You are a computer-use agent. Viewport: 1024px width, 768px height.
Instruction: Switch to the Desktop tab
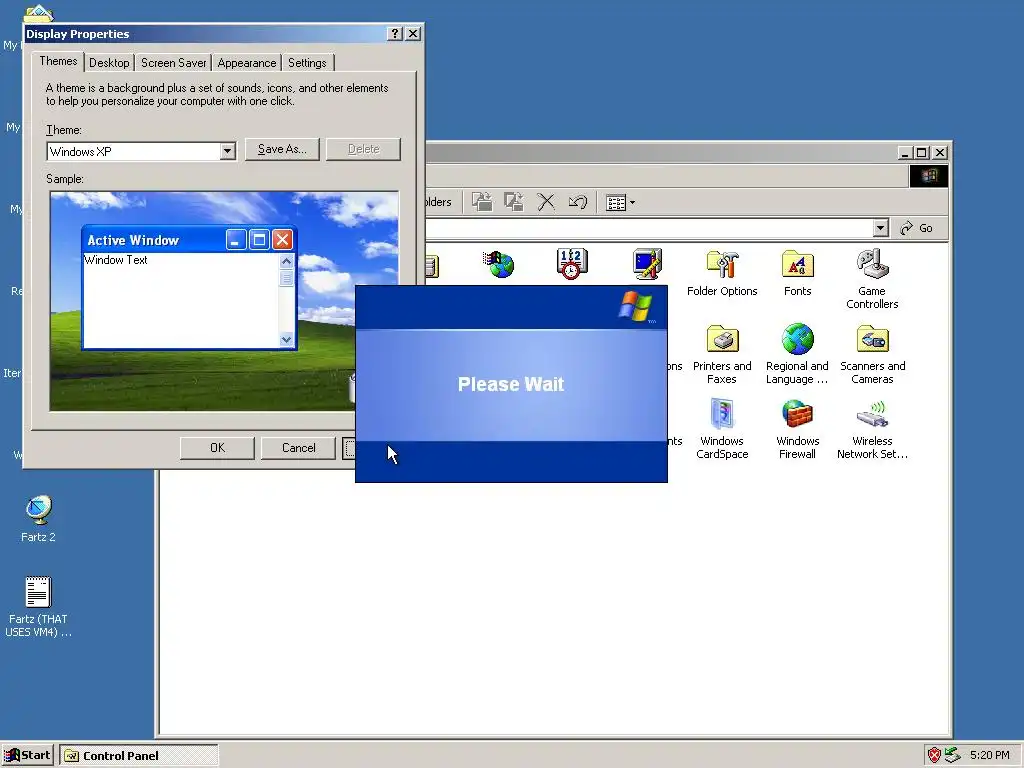(x=109, y=63)
